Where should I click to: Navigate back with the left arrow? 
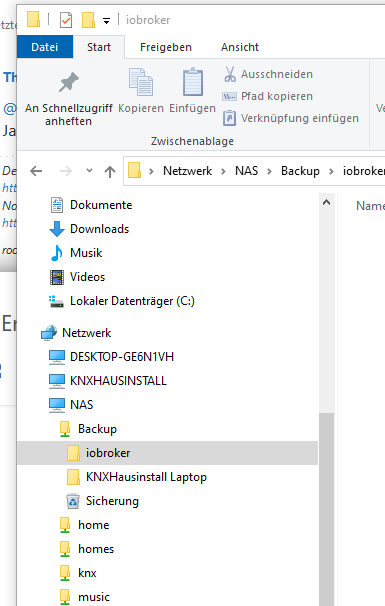point(36,171)
